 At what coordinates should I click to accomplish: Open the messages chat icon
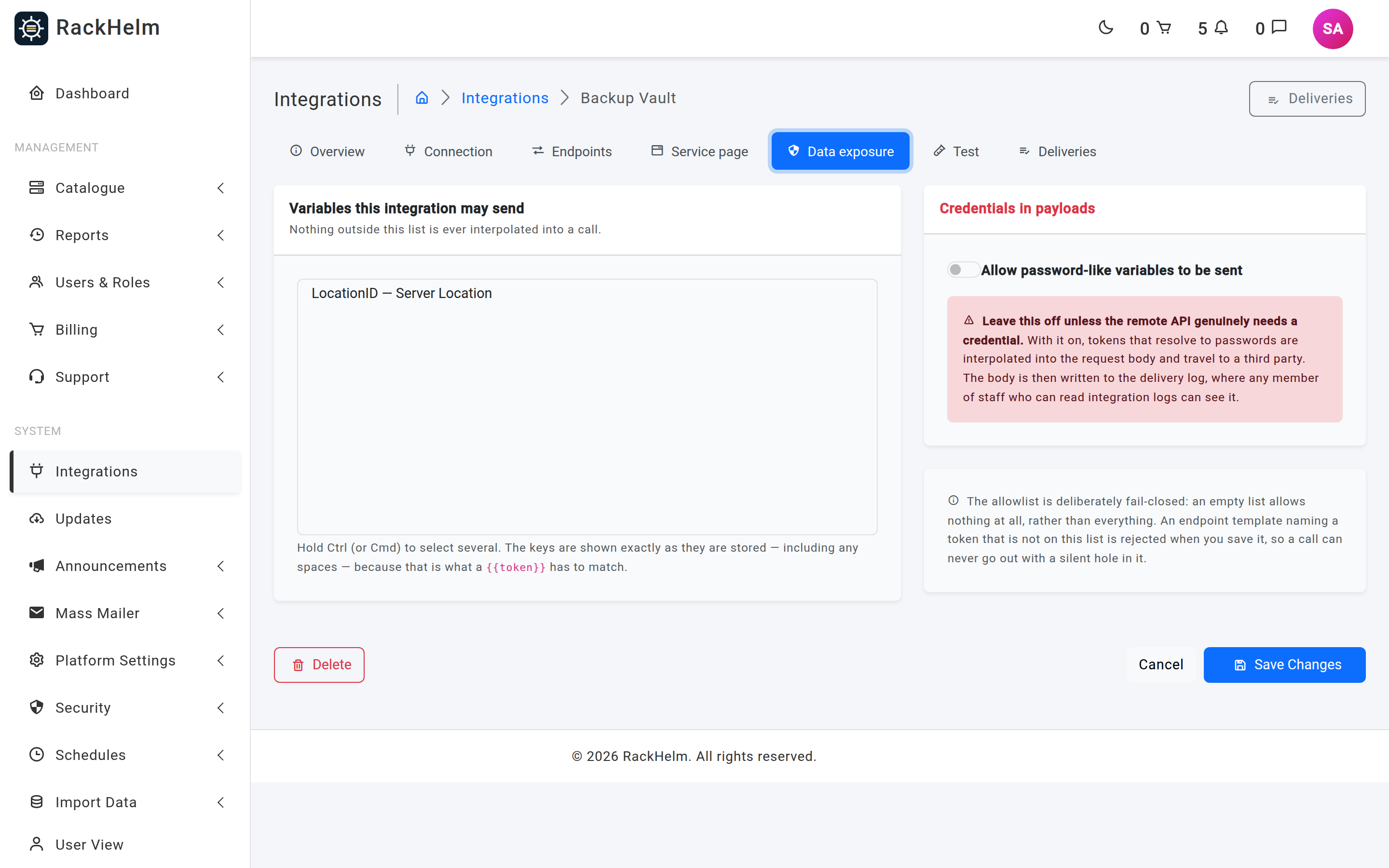1279,27
